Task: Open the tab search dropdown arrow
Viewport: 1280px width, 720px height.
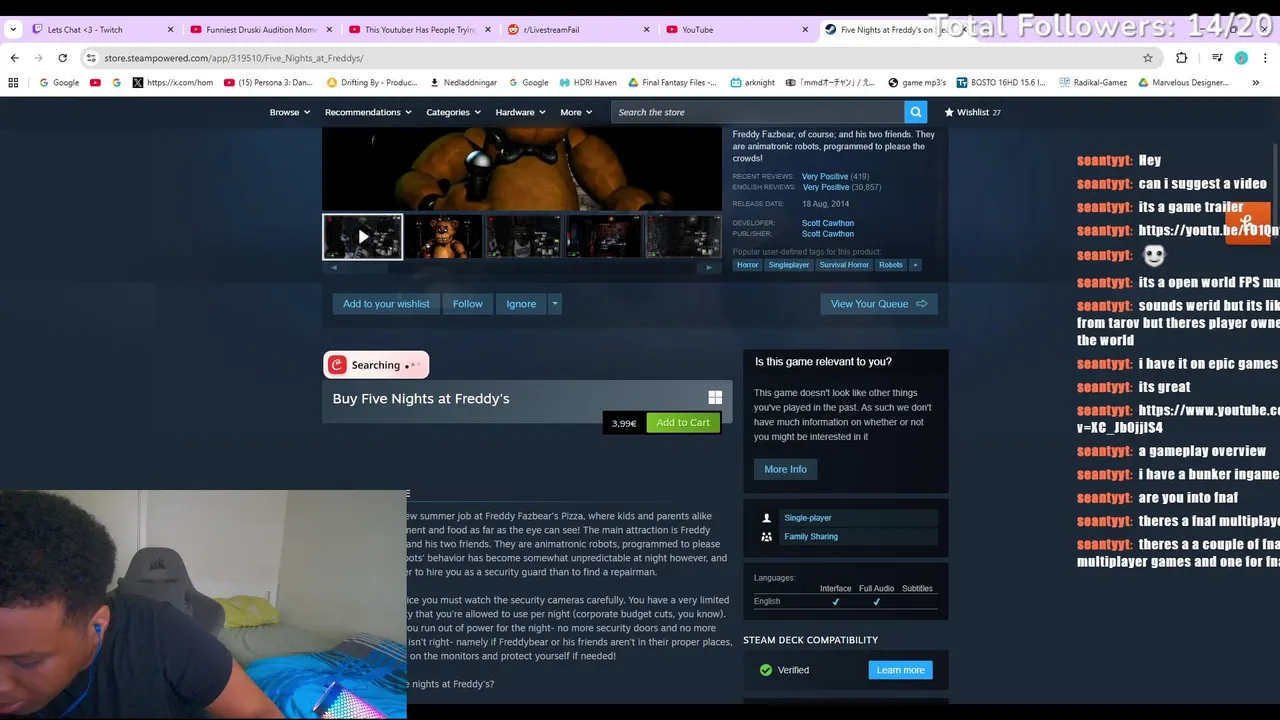Action: coord(13,29)
